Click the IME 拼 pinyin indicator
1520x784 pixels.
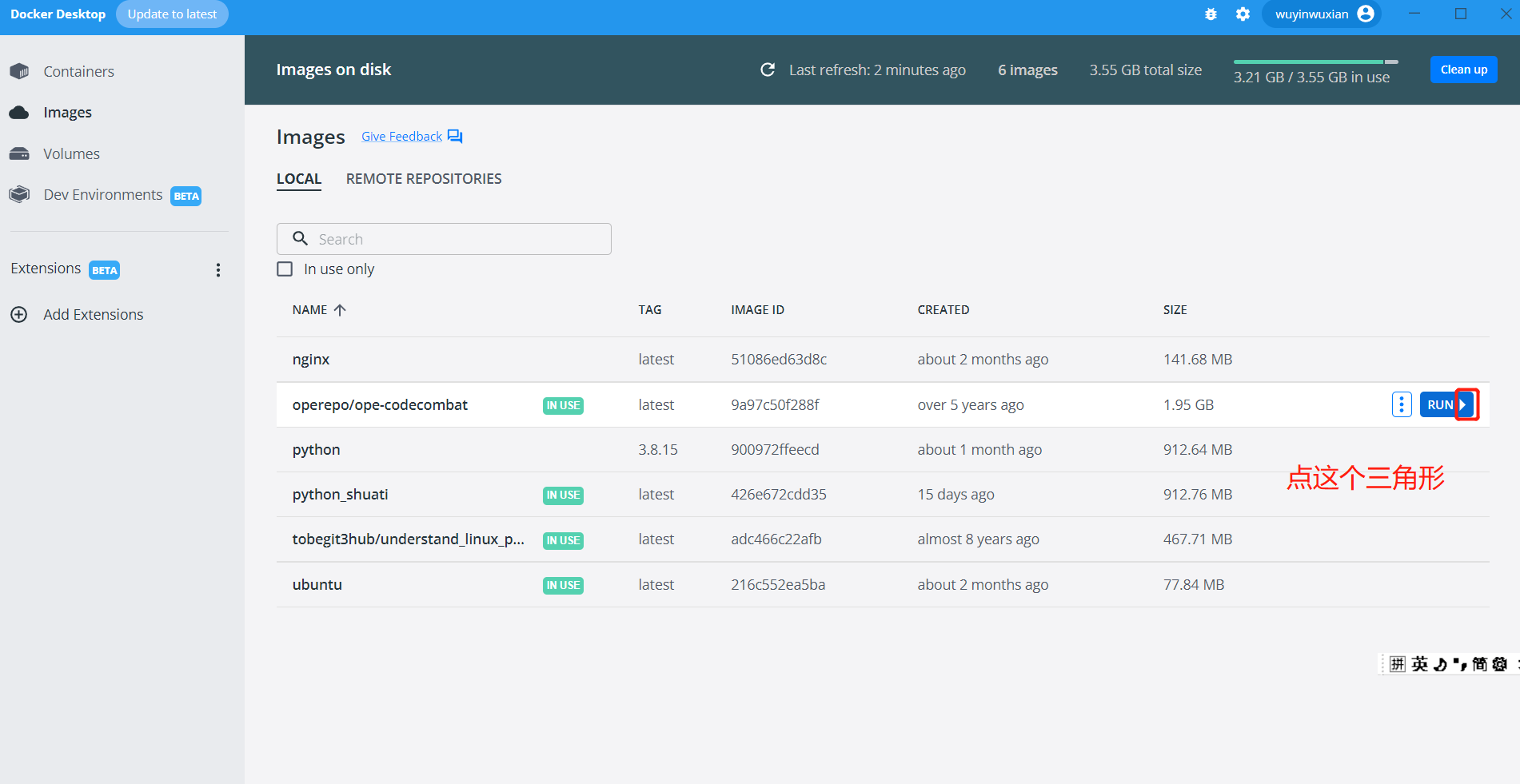point(1398,664)
